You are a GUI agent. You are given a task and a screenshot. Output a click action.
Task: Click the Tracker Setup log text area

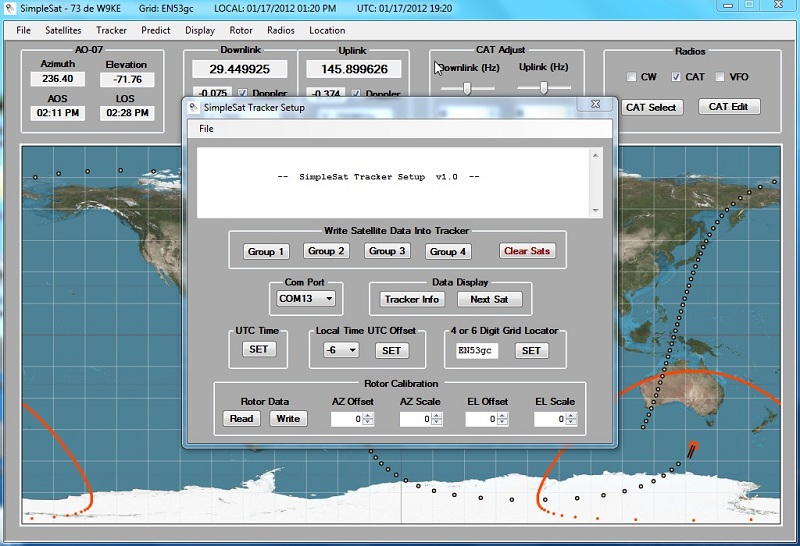(x=393, y=183)
